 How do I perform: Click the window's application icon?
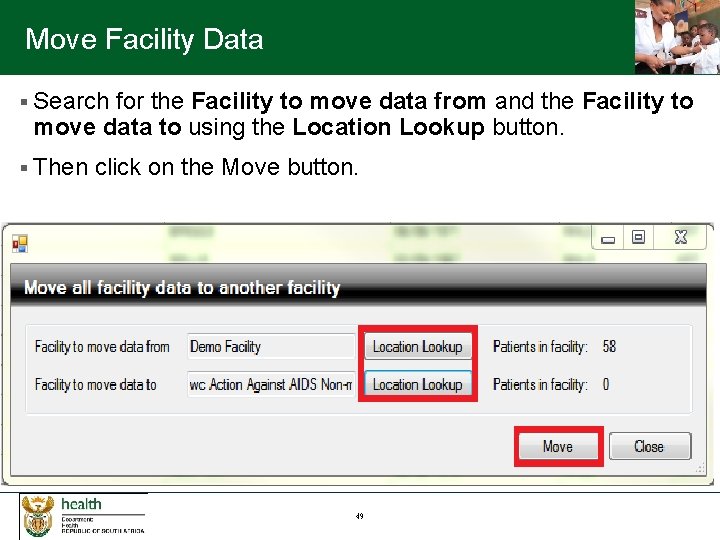(x=20, y=244)
